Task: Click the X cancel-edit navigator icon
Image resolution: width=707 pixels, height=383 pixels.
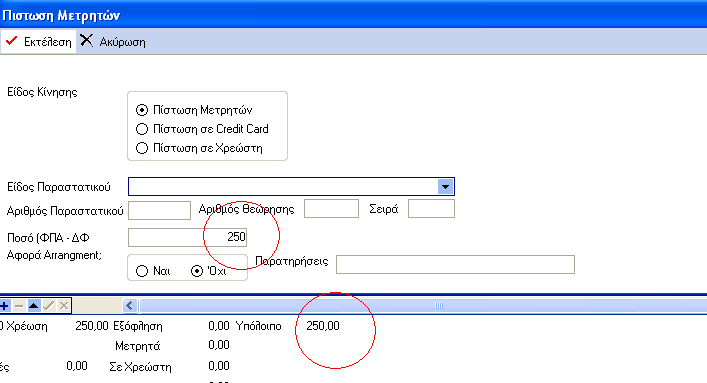Action: point(64,306)
